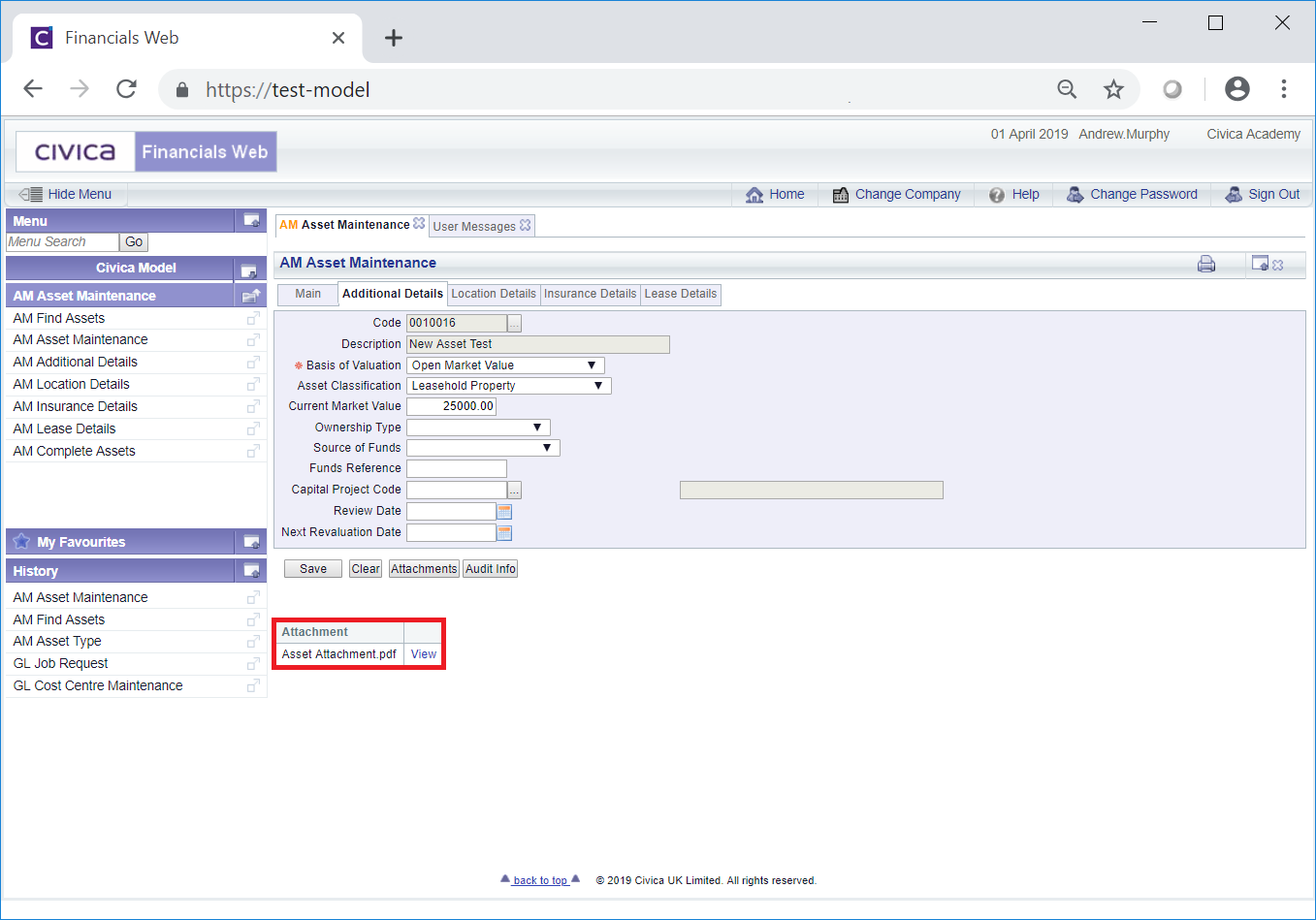Open AM Additional Details in new window icon
This screenshot has width=1316, height=920.
click(x=253, y=363)
